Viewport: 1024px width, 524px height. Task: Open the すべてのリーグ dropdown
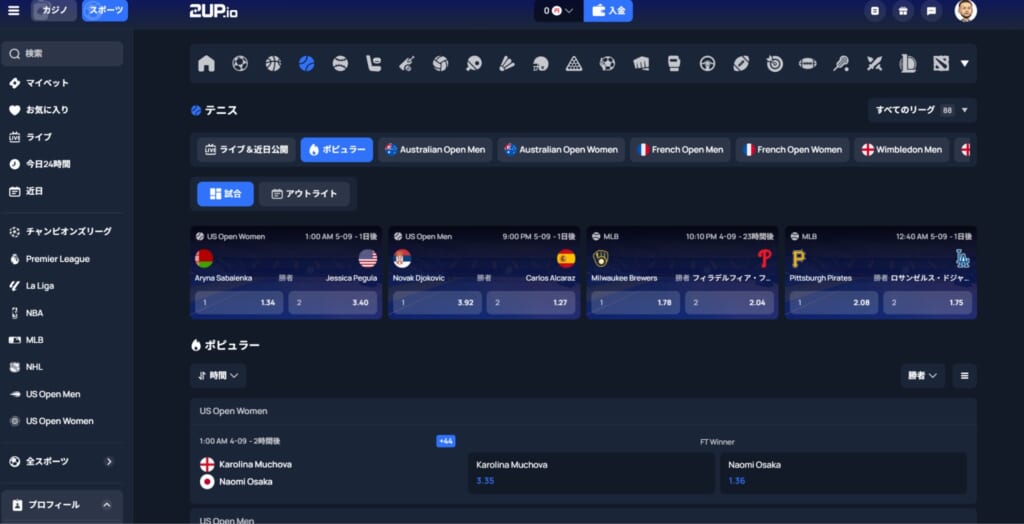921,110
